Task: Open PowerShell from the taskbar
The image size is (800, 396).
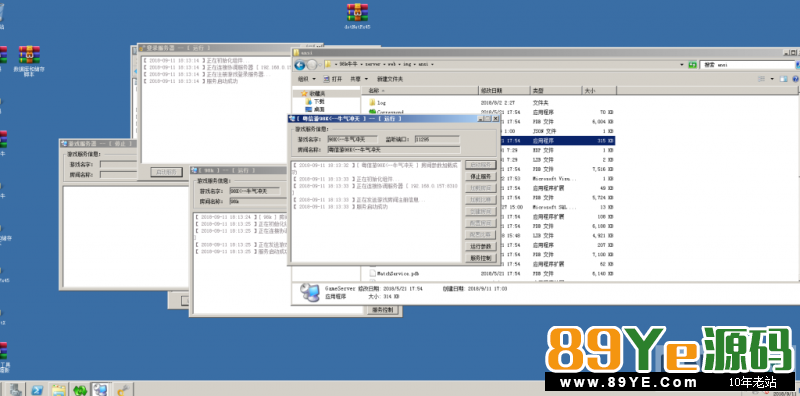Action: 37,389
